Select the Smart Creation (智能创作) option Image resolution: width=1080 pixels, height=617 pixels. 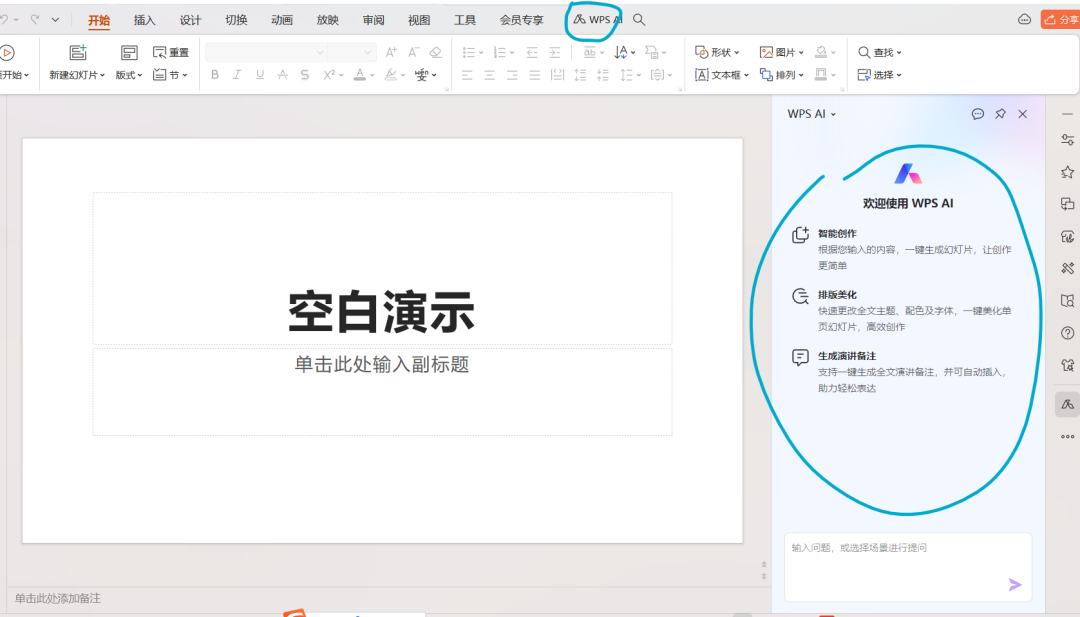coord(837,233)
